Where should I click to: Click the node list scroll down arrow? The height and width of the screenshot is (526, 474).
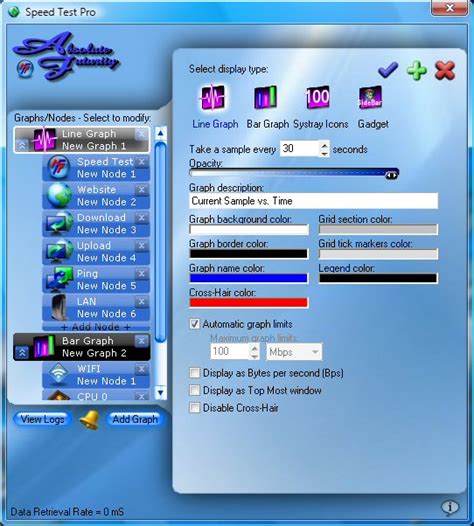(x=160, y=392)
